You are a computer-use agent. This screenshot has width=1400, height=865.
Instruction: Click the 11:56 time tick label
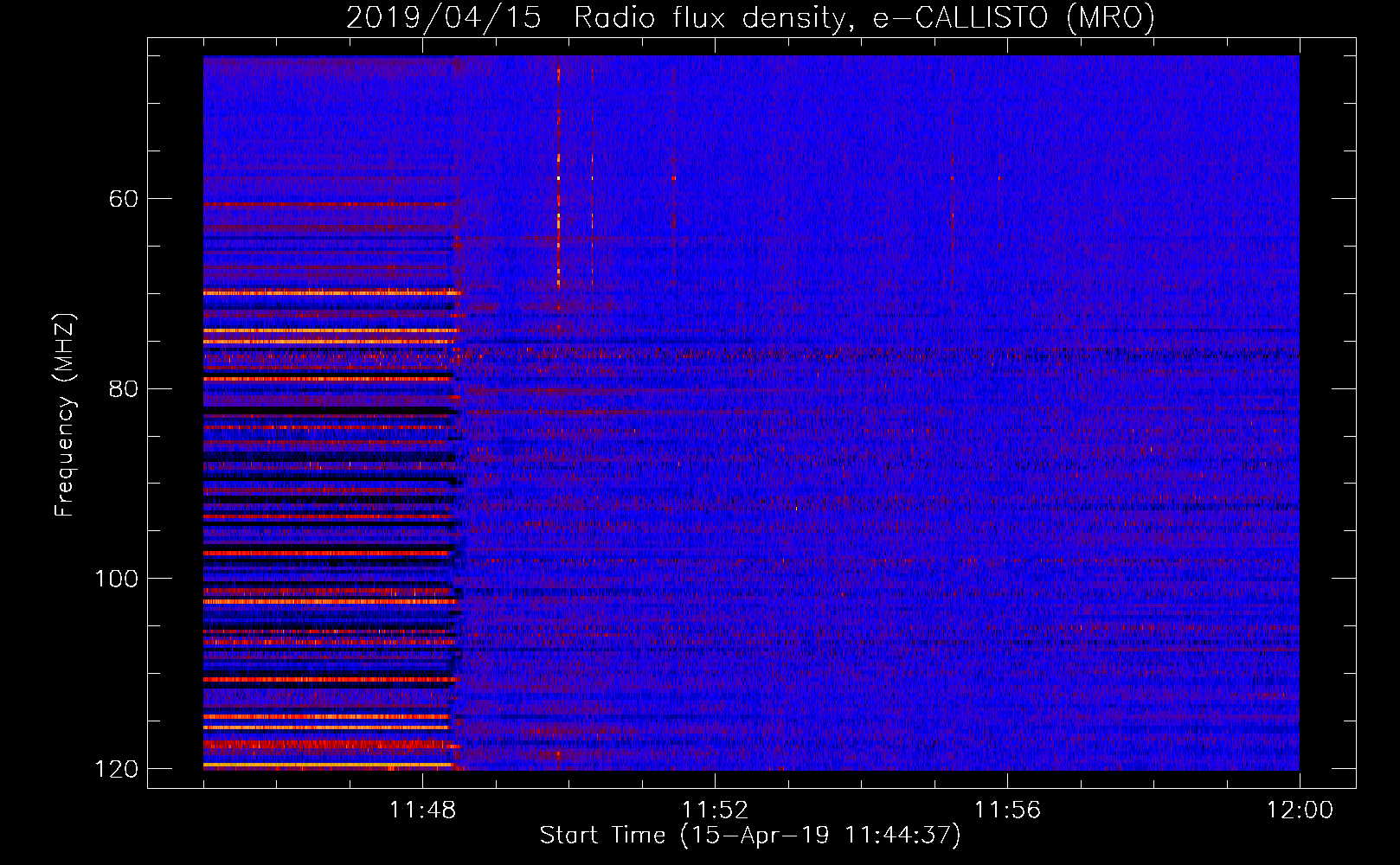pyautogui.click(x=1007, y=811)
